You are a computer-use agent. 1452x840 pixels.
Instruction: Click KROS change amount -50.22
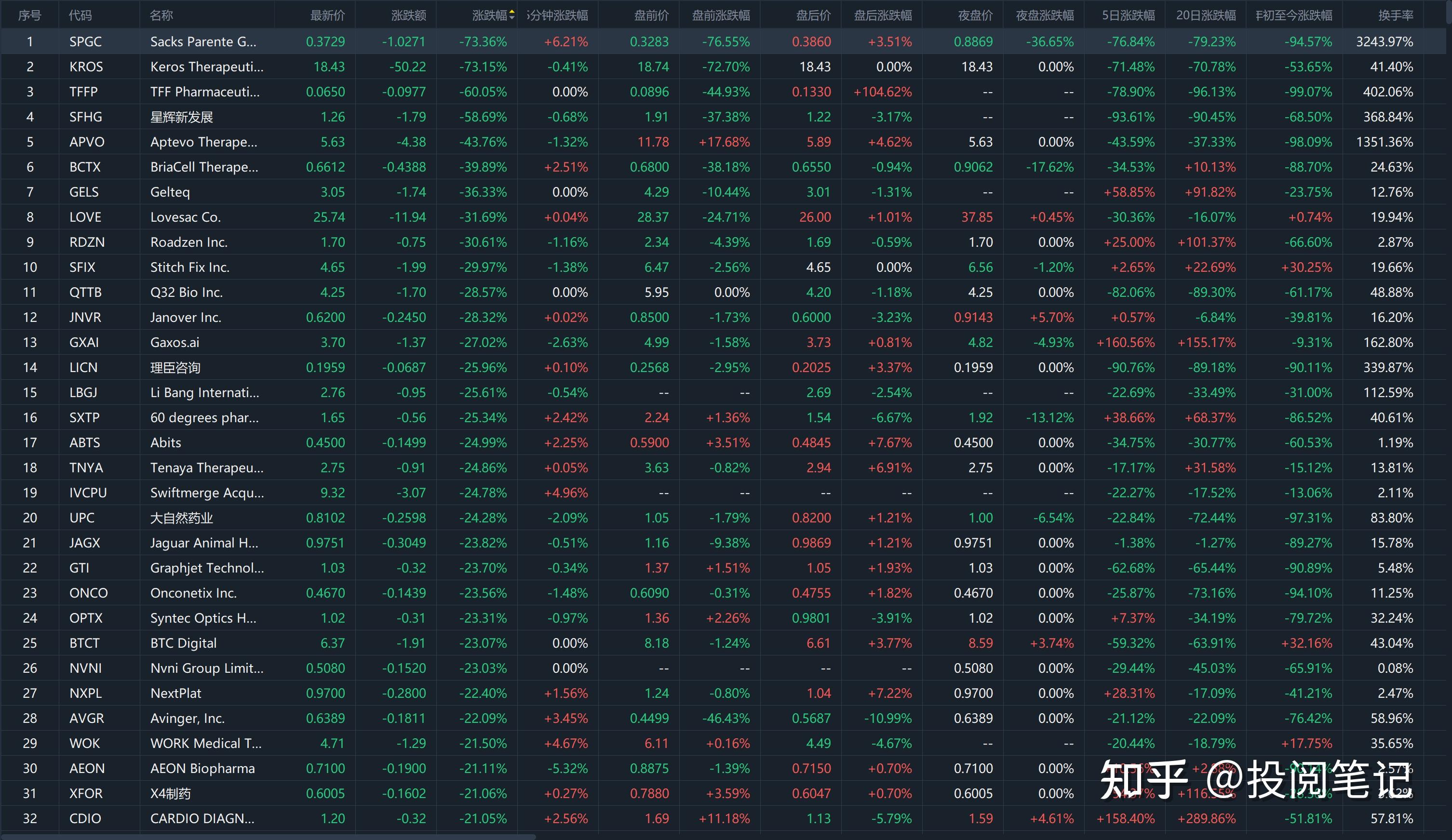(407, 67)
